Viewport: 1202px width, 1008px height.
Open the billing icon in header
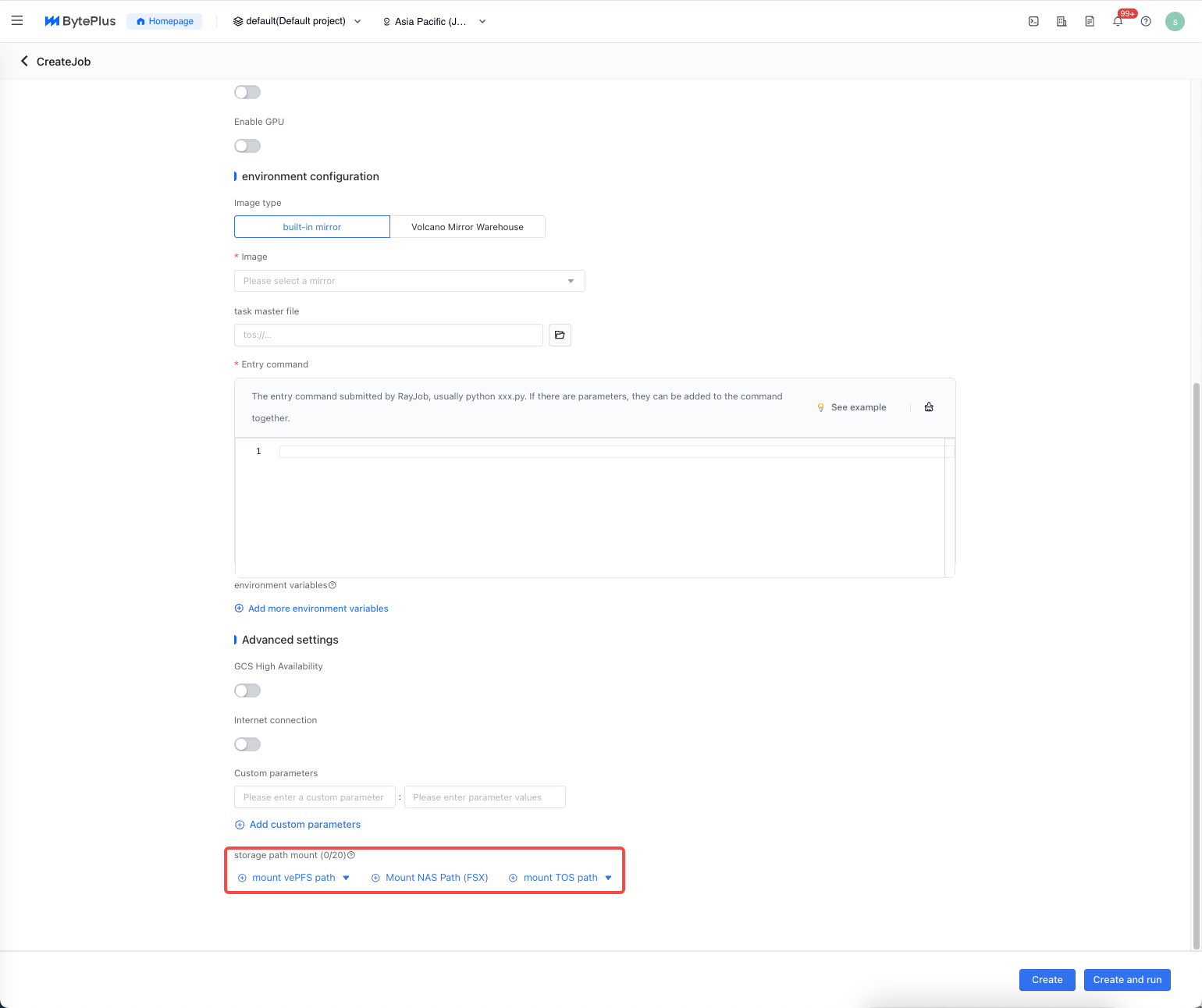[x=1062, y=22]
